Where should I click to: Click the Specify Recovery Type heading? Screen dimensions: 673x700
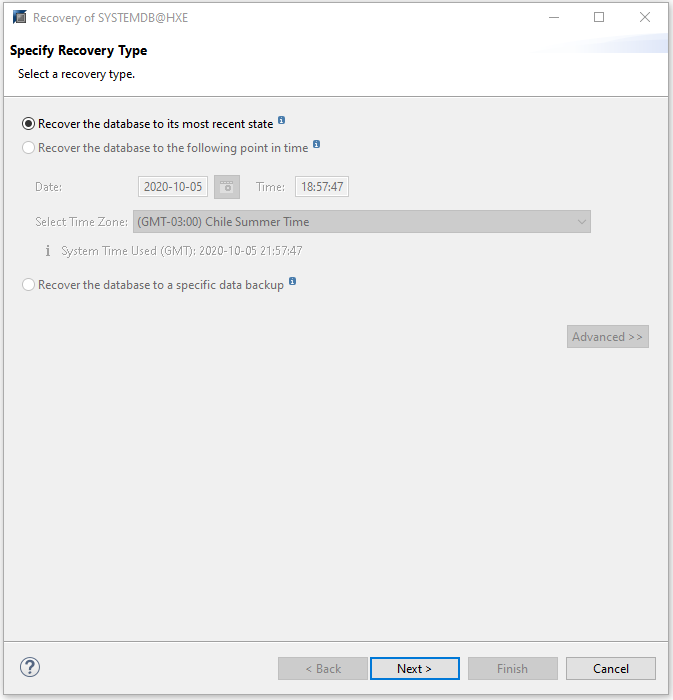pyautogui.click(x=79, y=50)
